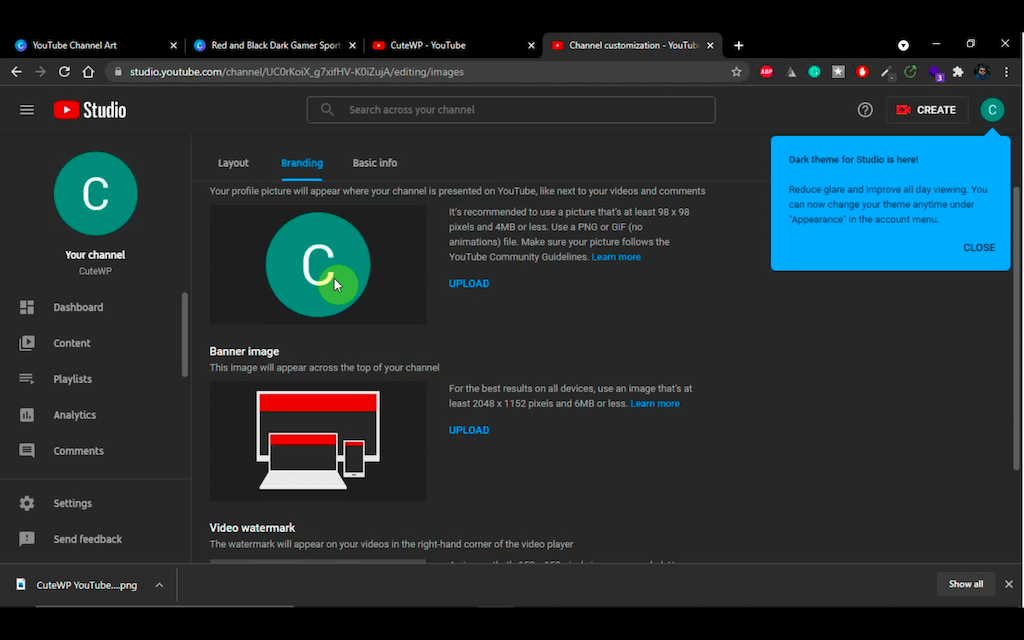1024x640 pixels.
Task: Open Settings gear in the sidebar
Action: tap(72, 503)
